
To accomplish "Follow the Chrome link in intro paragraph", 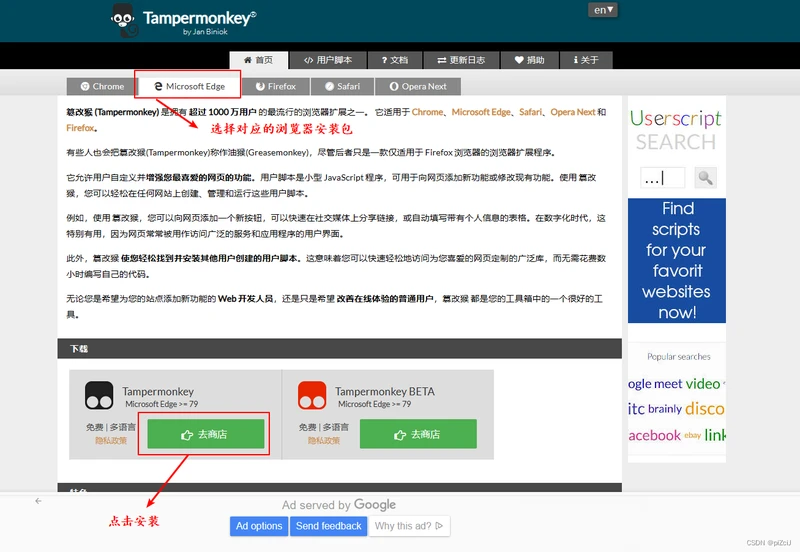I will 427,112.
